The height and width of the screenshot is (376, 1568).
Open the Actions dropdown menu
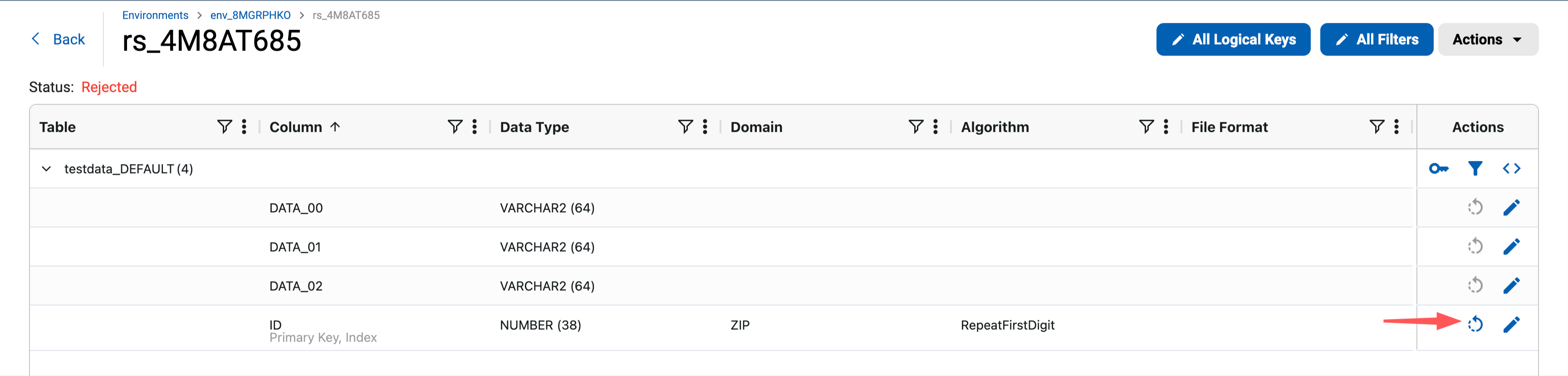1488,40
